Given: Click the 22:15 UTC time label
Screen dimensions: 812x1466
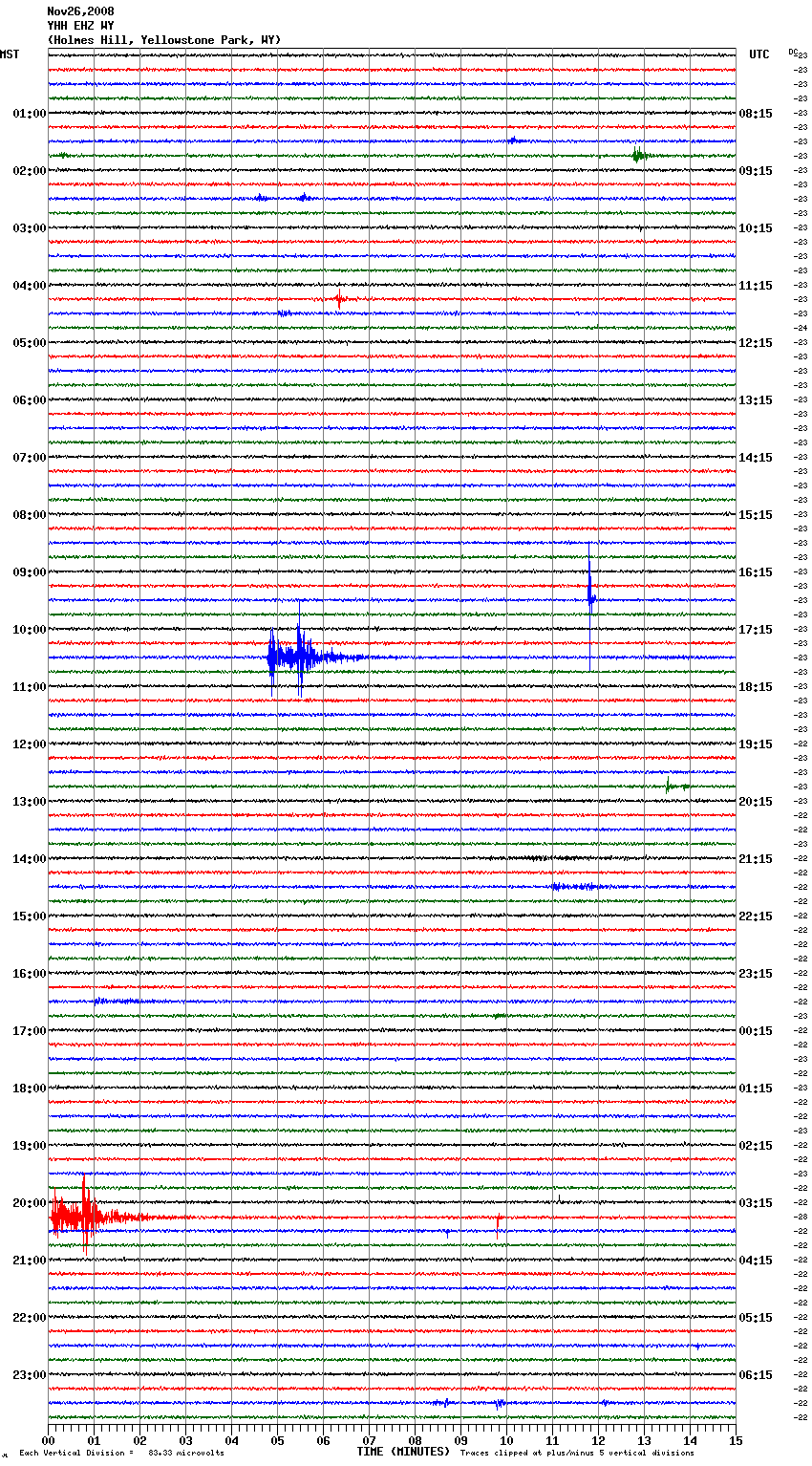Looking at the screenshot, I should point(756,916).
